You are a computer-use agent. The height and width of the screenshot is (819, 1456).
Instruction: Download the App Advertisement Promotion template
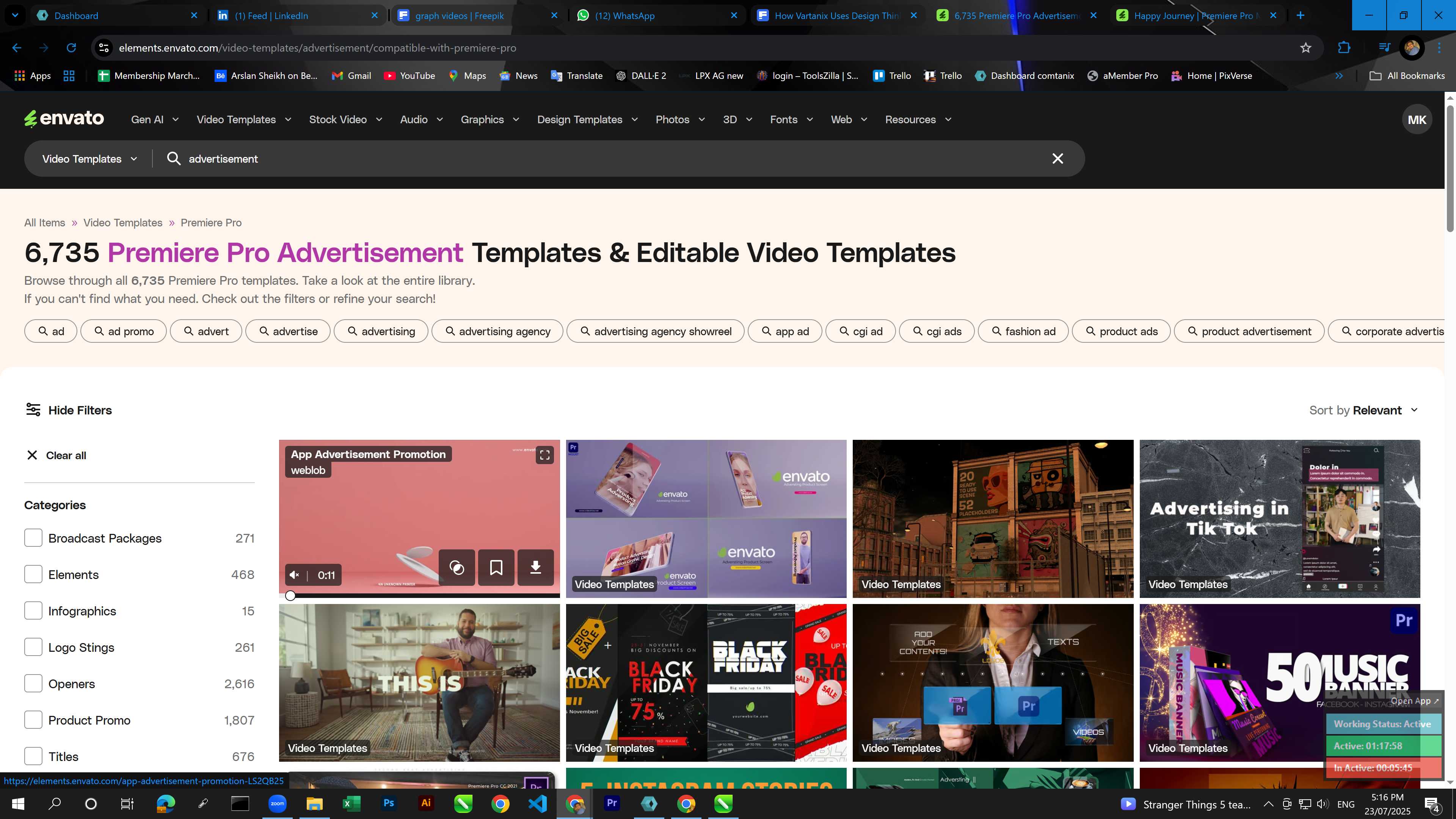(535, 567)
